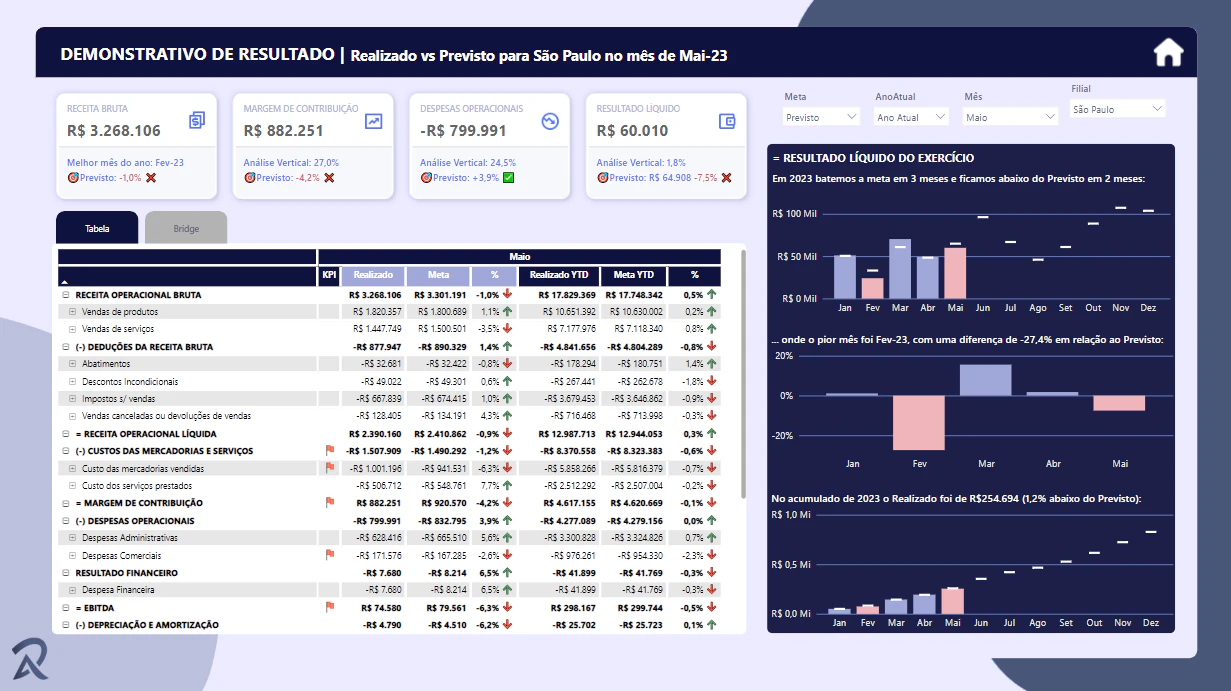Expand the Despesas Administrativas row
Screen dimensions: 1231x691
(72, 538)
